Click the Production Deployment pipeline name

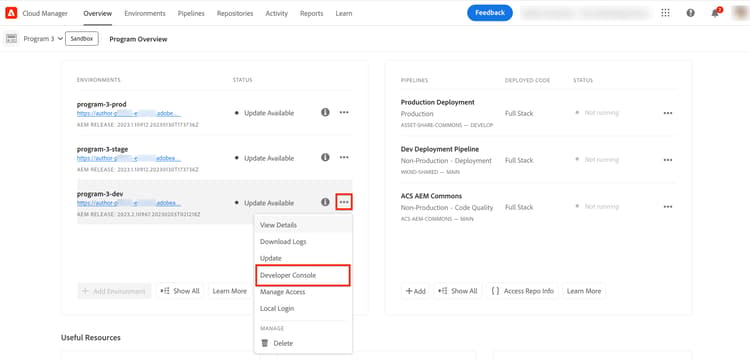(x=438, y=102)
